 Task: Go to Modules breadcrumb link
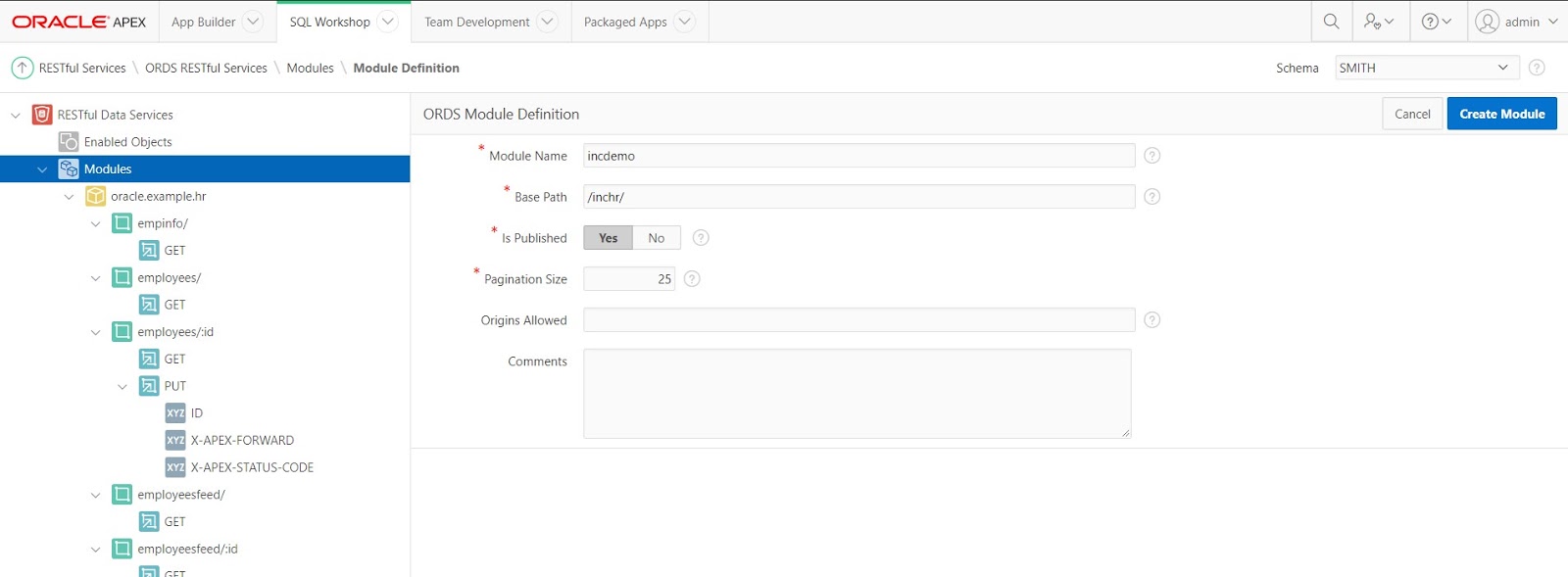310,68
